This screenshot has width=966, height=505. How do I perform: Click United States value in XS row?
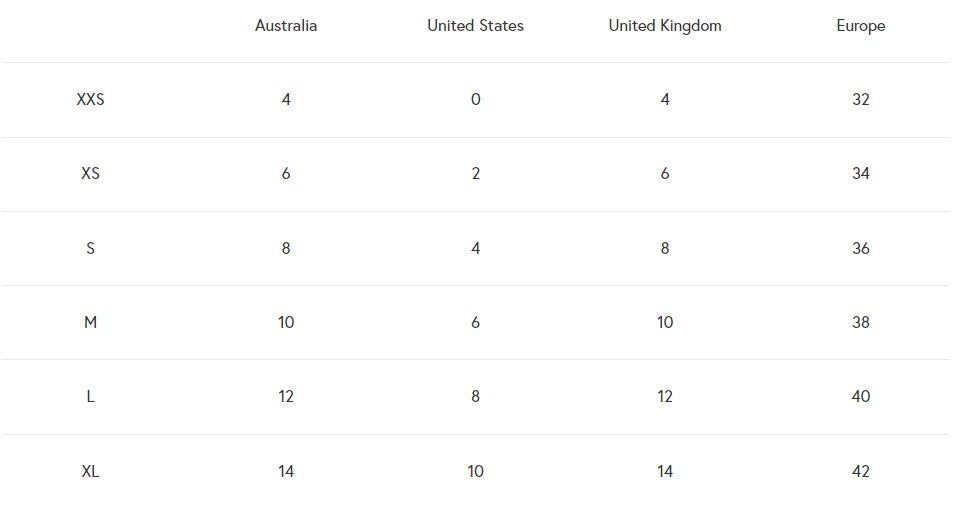(x=476, y=174)
